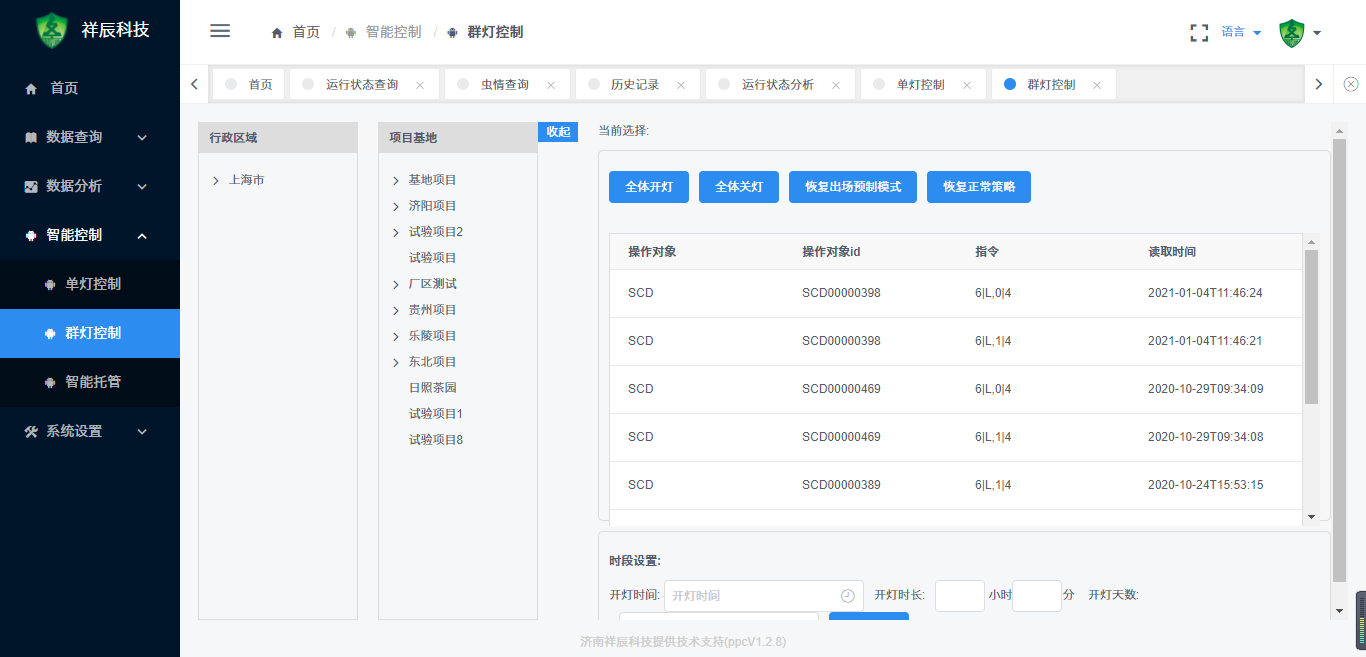Click the hamburger menu collapse icon
The height and width of the screenshot is (657, 1366).
point(220,31)
